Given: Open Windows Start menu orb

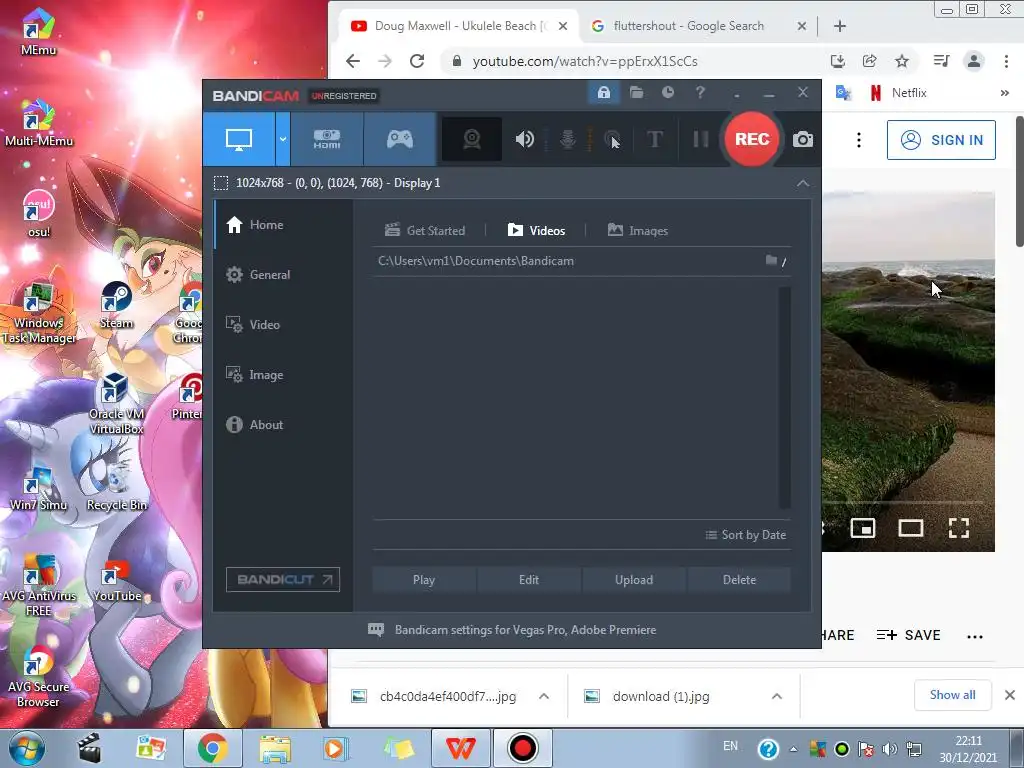Looking at the screenshot, I should 27,748.
